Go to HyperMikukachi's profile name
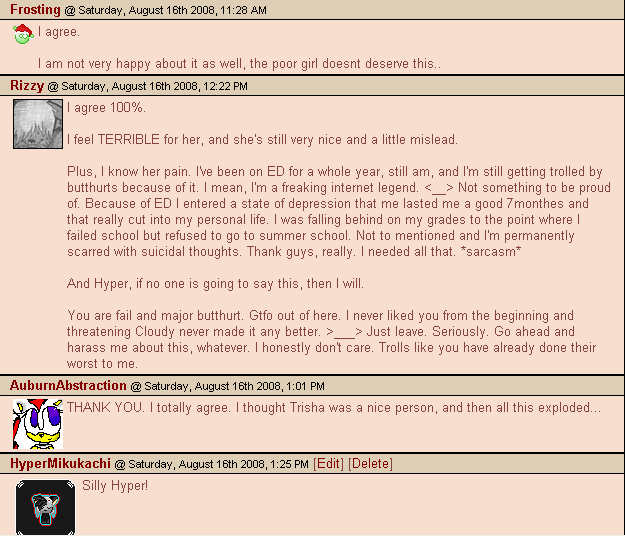The image size is (625, 536). tap(60, 463)
